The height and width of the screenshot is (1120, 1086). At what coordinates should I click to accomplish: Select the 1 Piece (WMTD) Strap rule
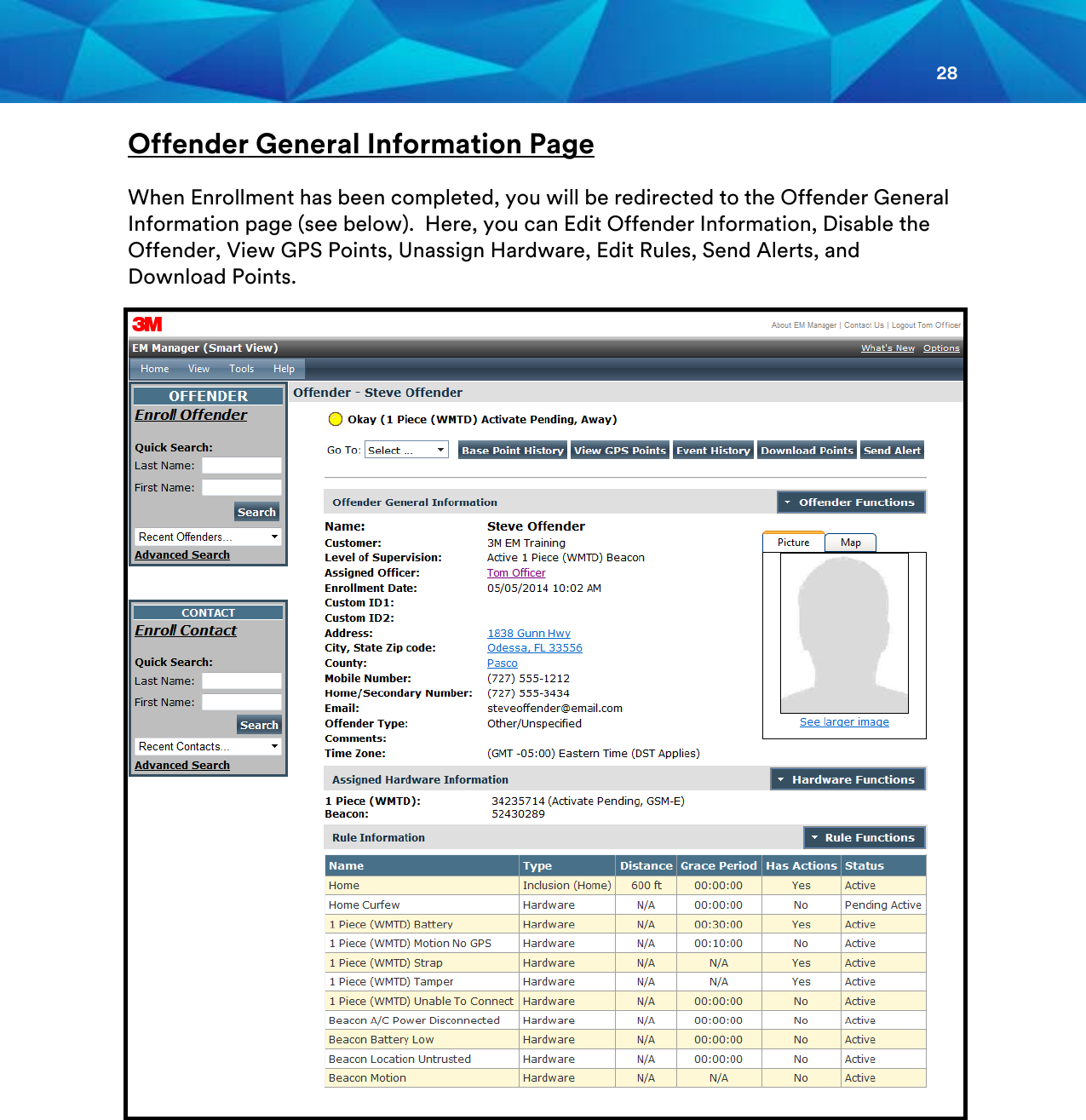coord(386,963)
